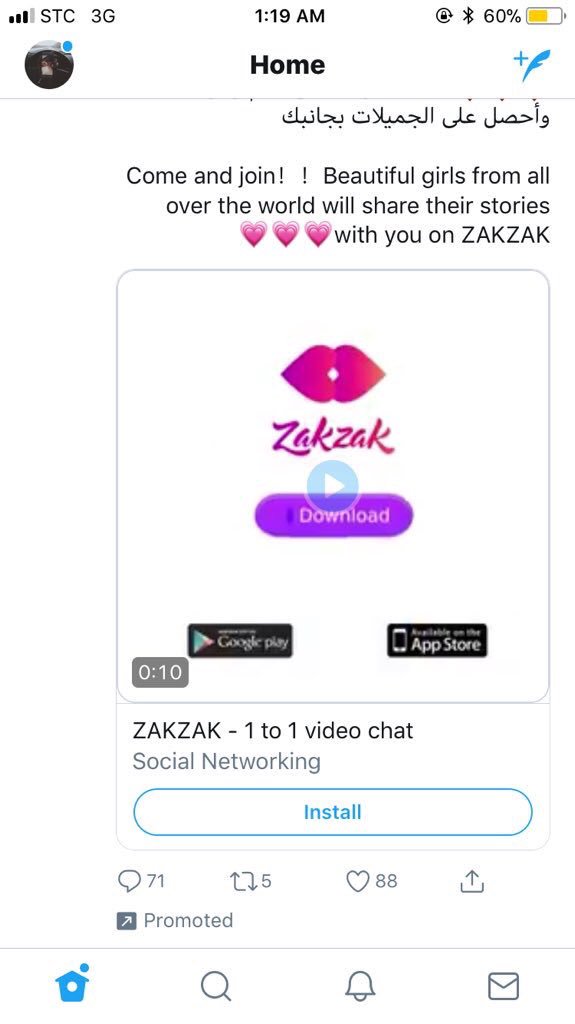Open the Promoted arrow badge icon
Viewport: 575px width, 1024px height.
click(x=125, y=921)
